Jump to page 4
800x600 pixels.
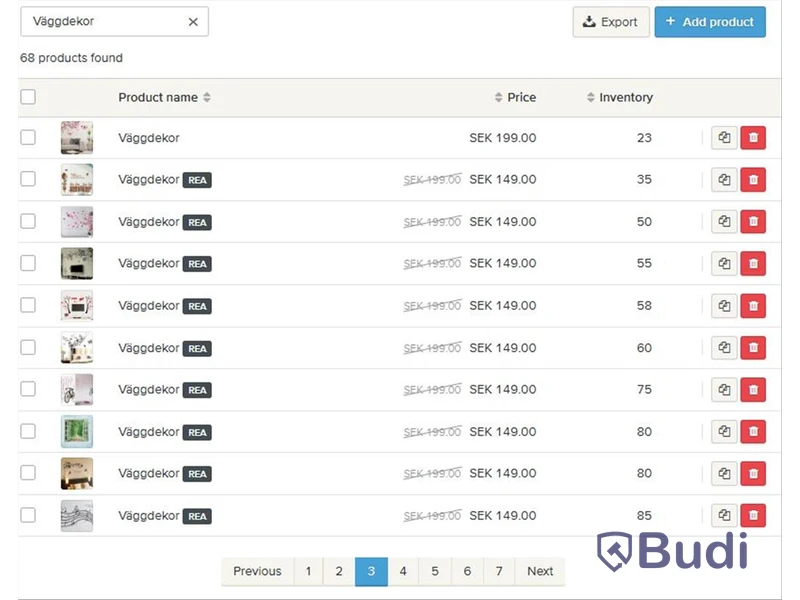403,571
